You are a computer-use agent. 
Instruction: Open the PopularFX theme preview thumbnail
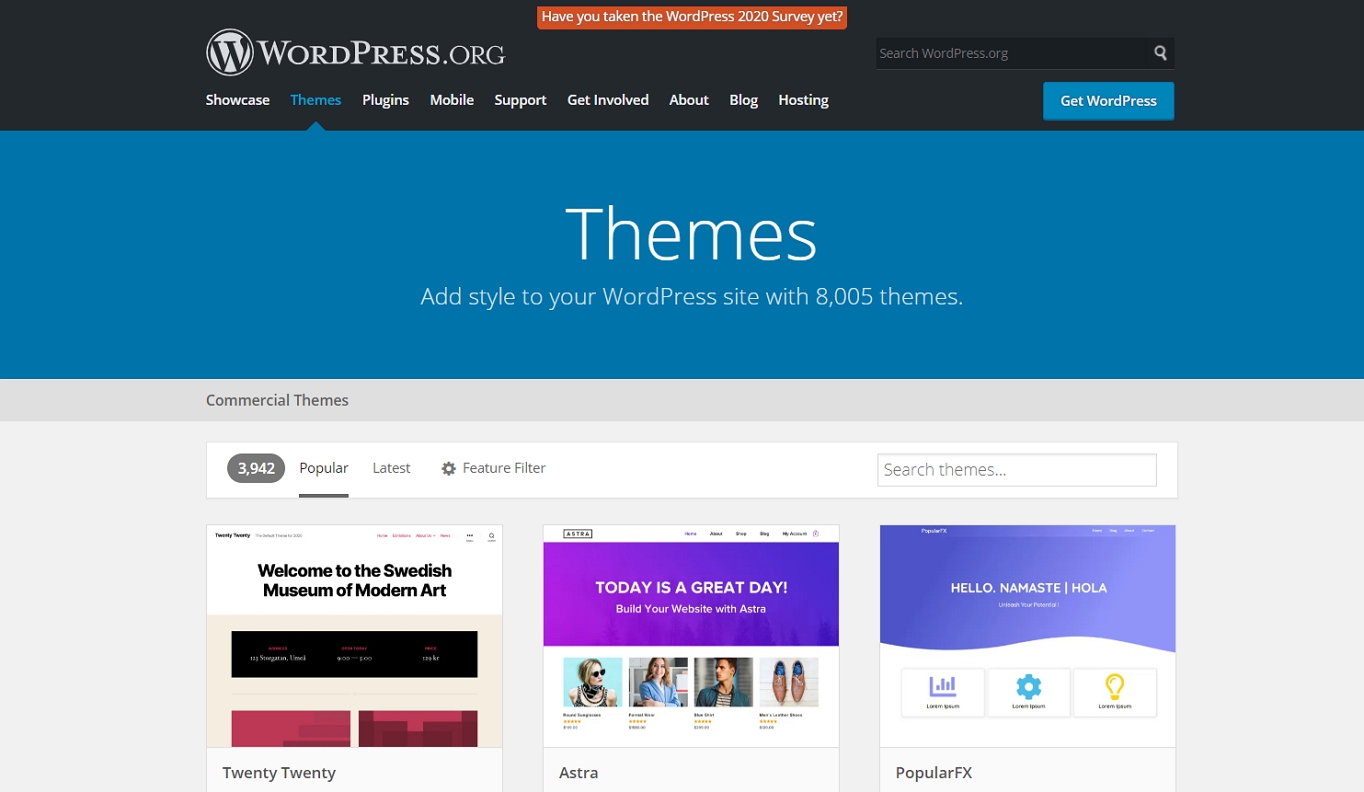(x=1028, y=636)
